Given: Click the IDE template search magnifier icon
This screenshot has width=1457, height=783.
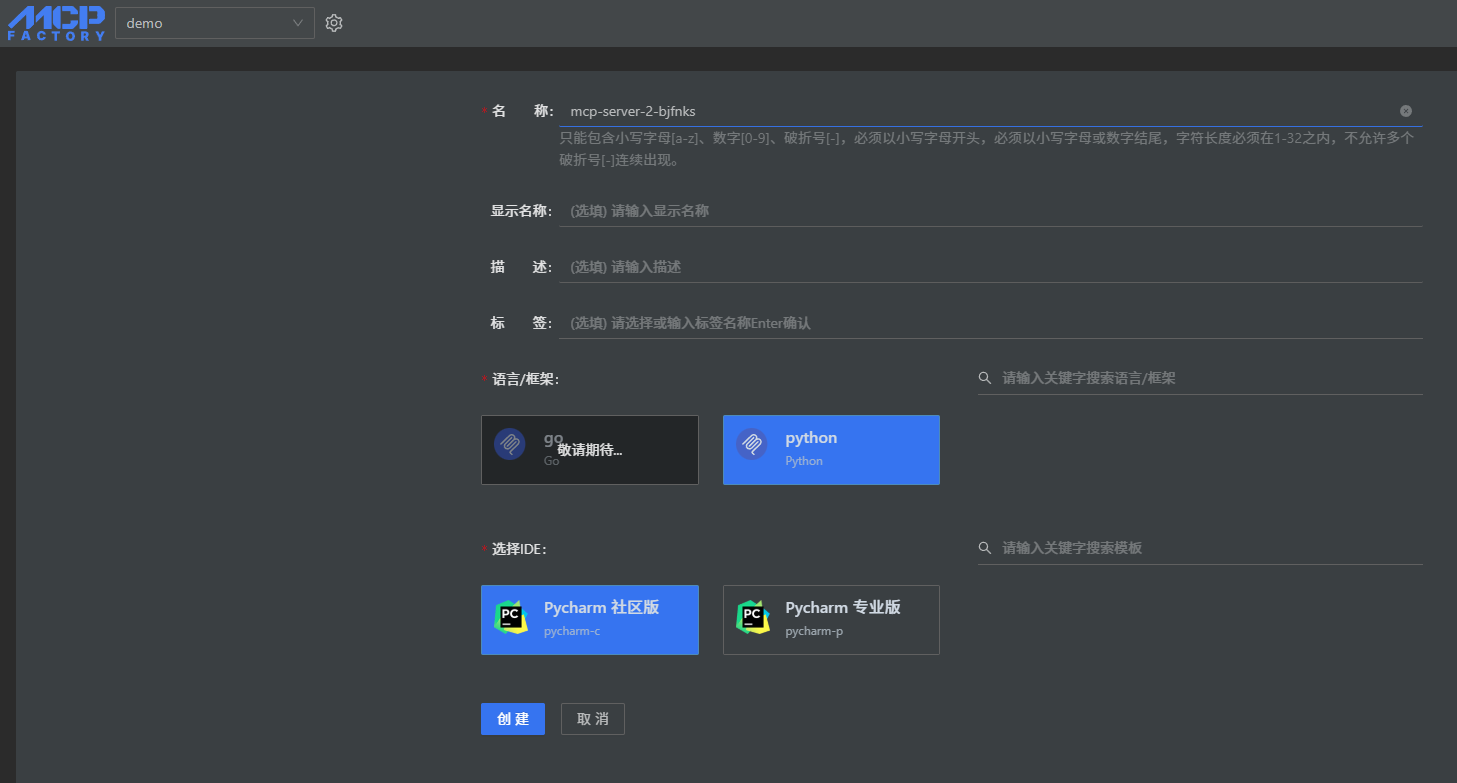Looking at the screenshot, I should (x=985, y=548).
